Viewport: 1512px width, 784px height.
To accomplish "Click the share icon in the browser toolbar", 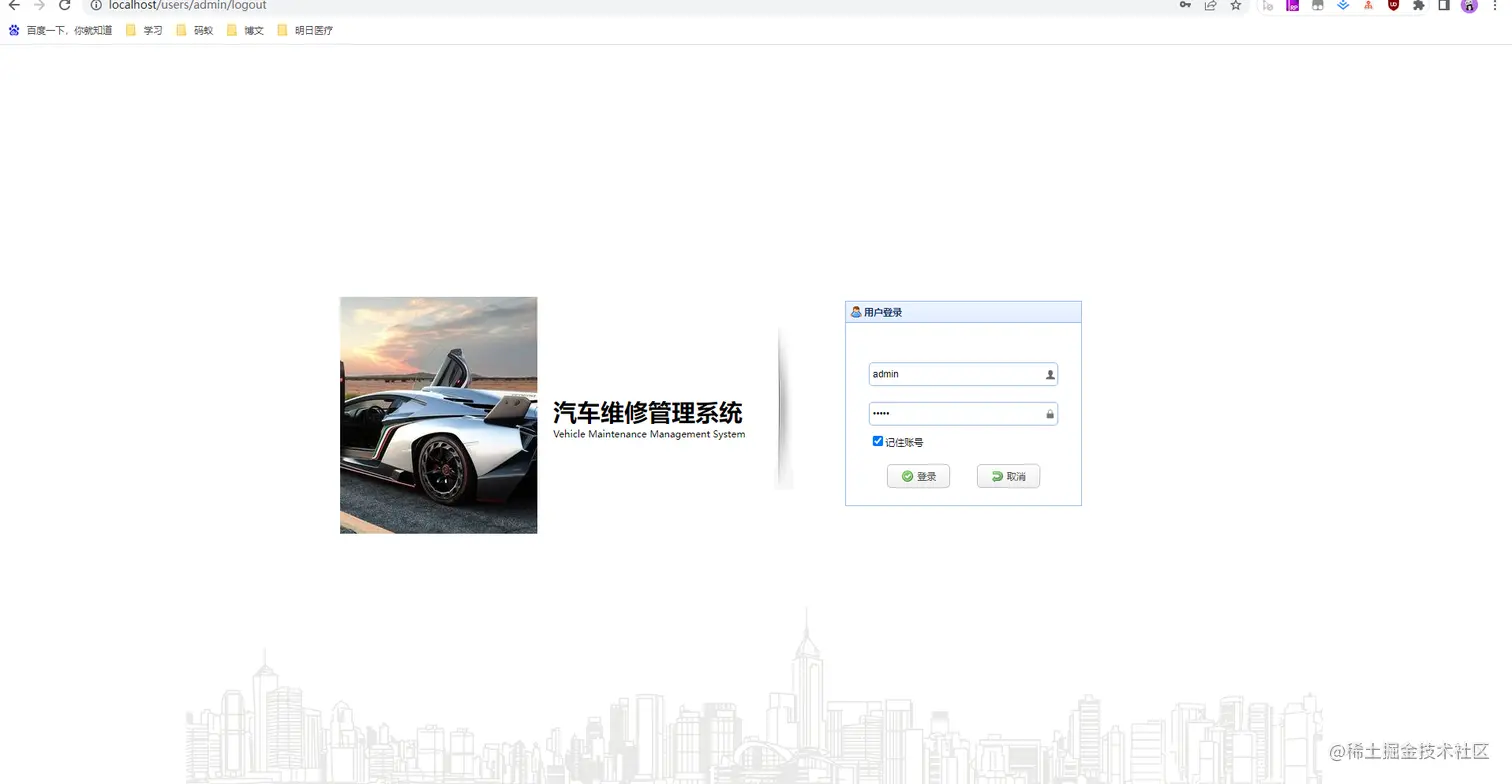I will [1211, 6].
